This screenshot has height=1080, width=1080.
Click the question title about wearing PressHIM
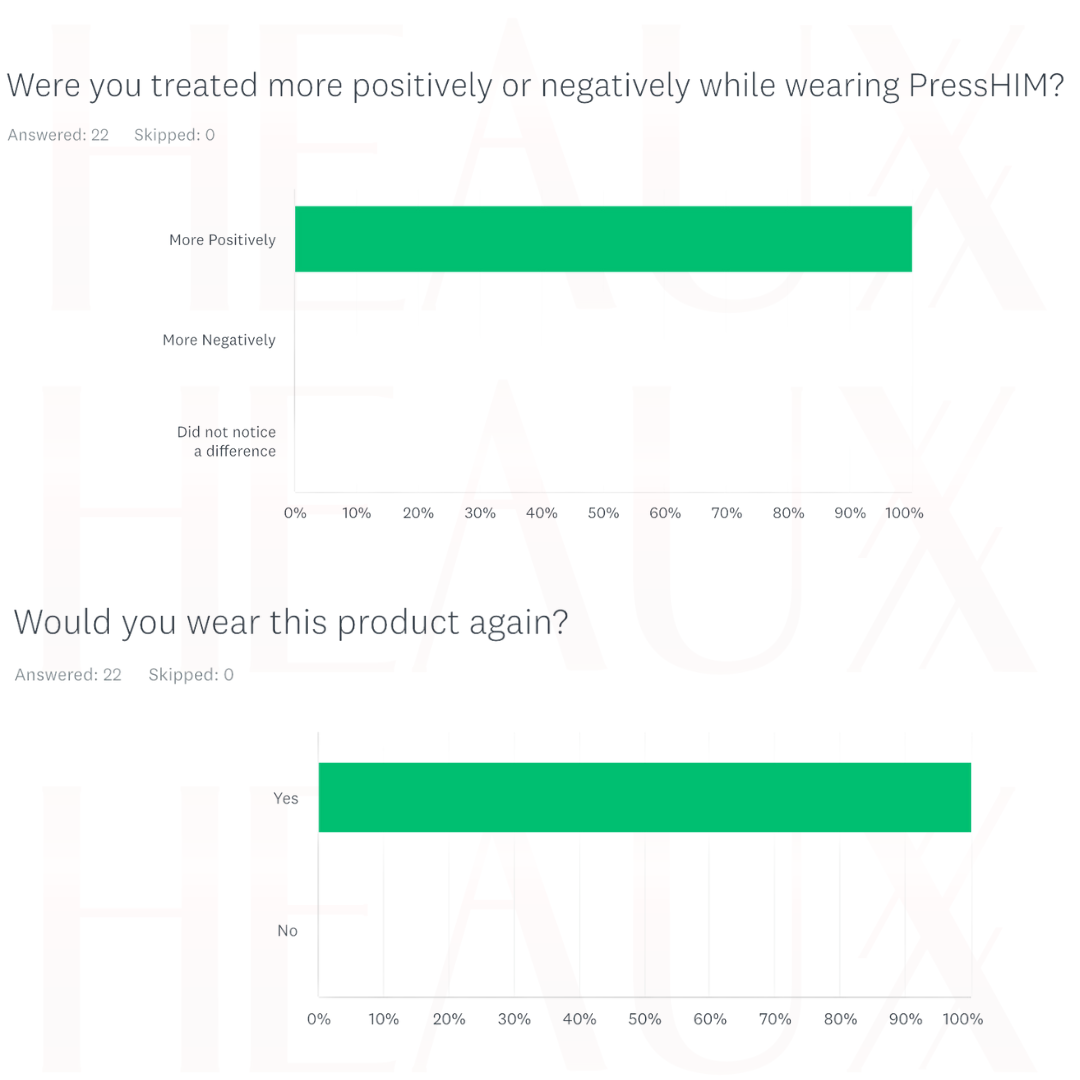[534, 86]
